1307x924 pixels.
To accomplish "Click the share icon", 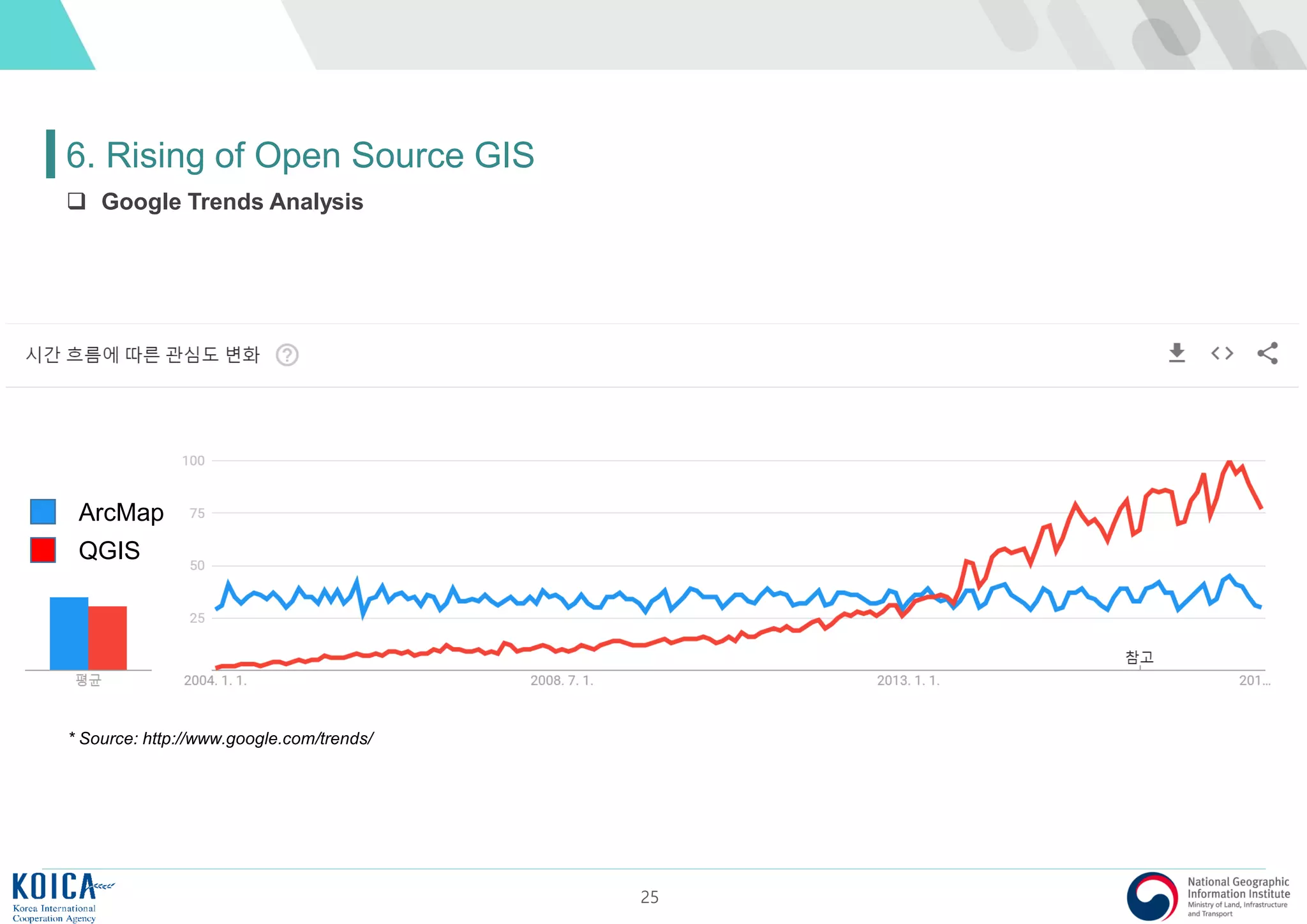I will click(1267, 353).
